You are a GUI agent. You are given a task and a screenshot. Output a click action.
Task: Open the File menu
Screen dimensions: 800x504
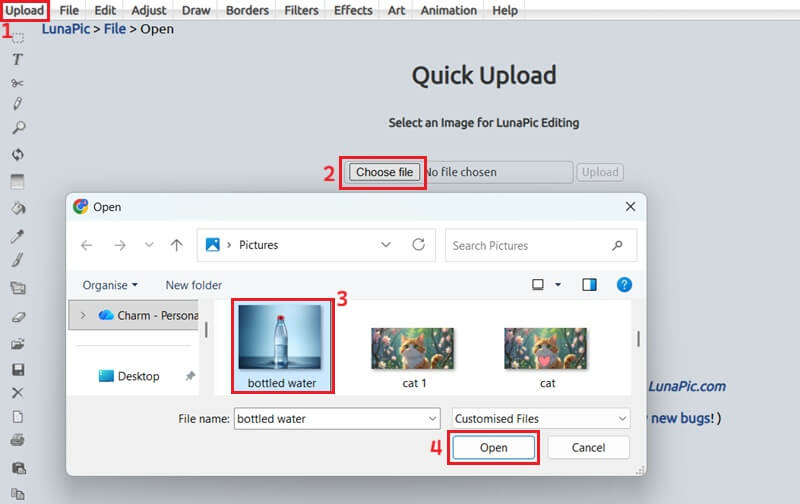tap(69, 10)
